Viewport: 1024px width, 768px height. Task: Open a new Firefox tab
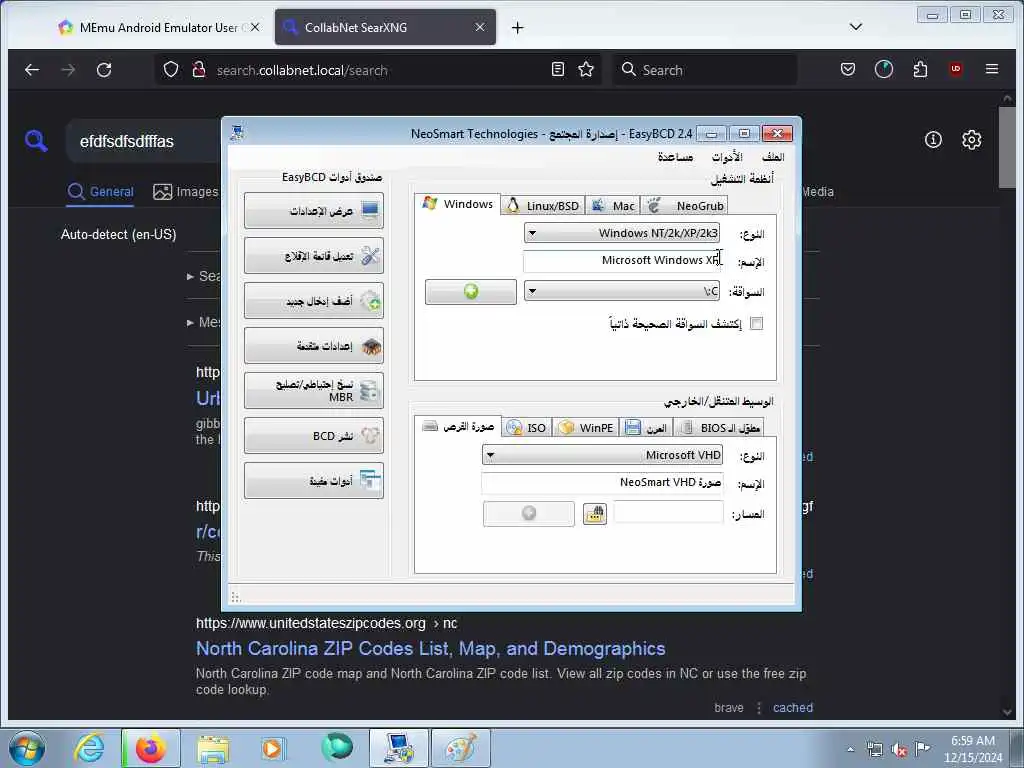pyautogui.click(x=517, y=27)
